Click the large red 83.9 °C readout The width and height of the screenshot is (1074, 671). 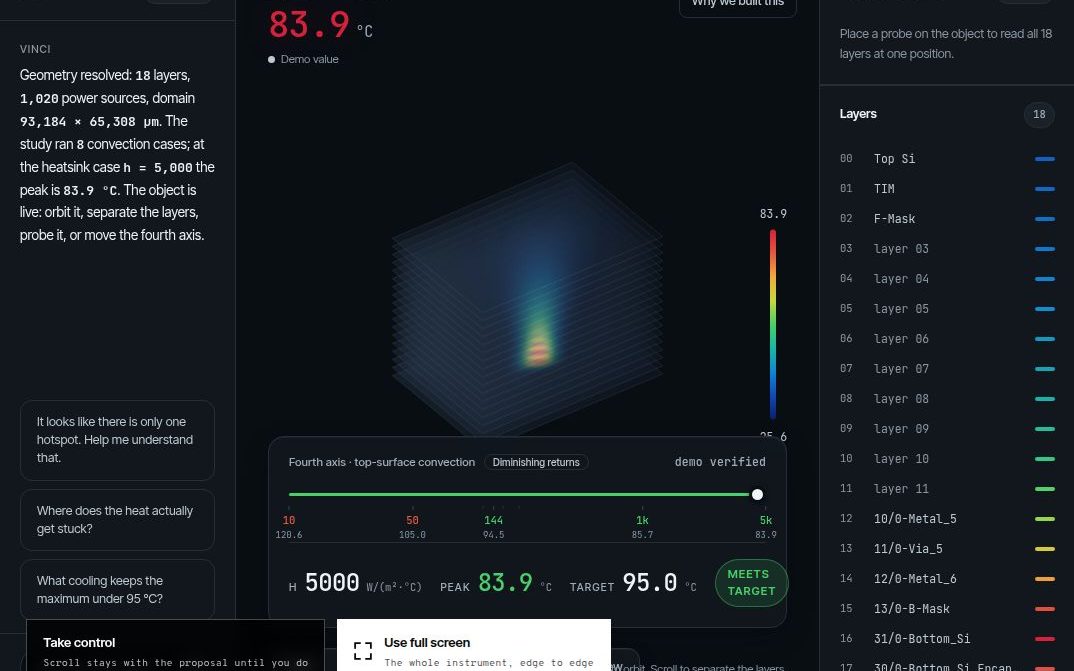pyautogui.click(x=321, y=25)
